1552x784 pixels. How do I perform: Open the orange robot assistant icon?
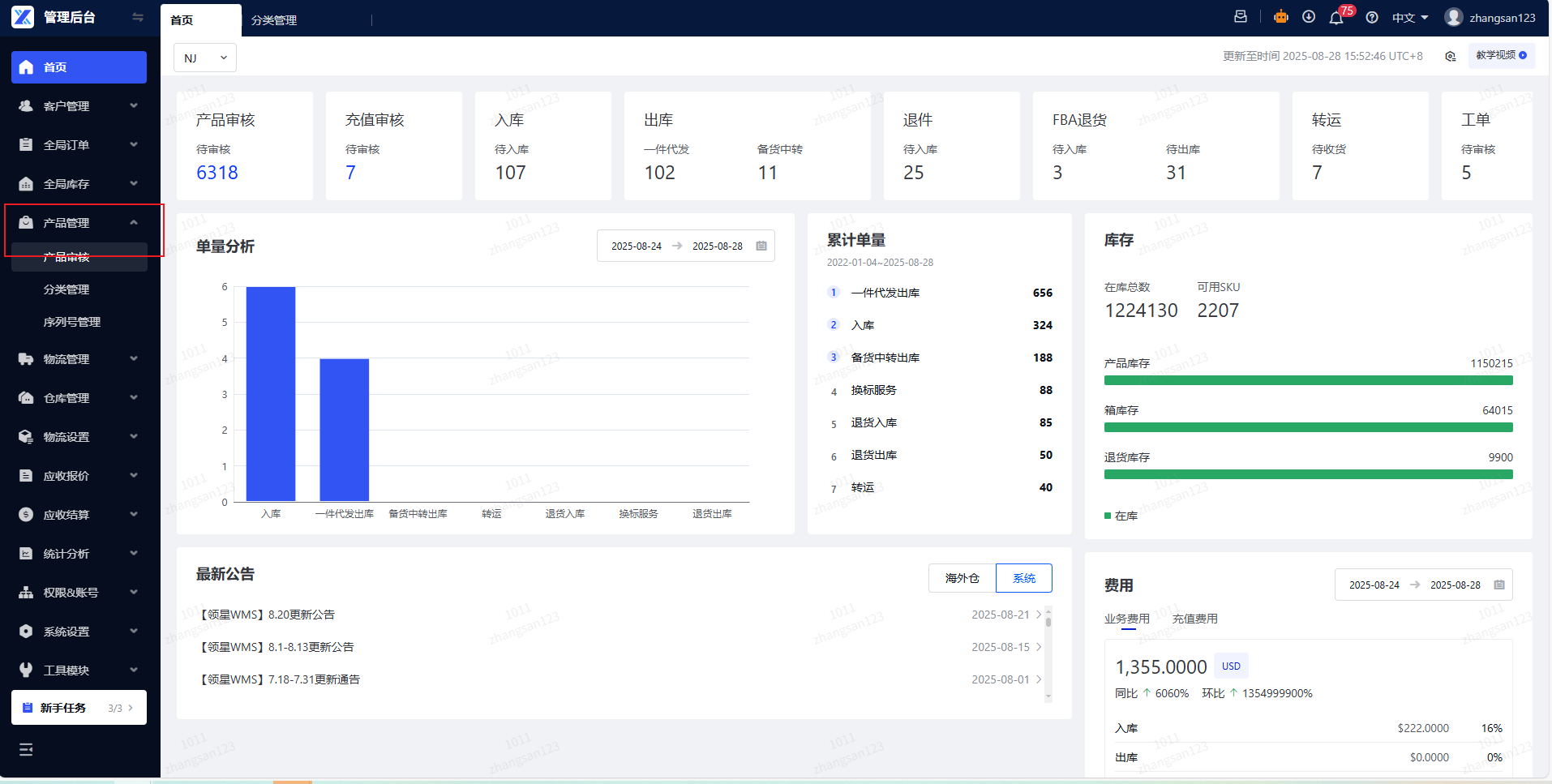[1281, 17]
